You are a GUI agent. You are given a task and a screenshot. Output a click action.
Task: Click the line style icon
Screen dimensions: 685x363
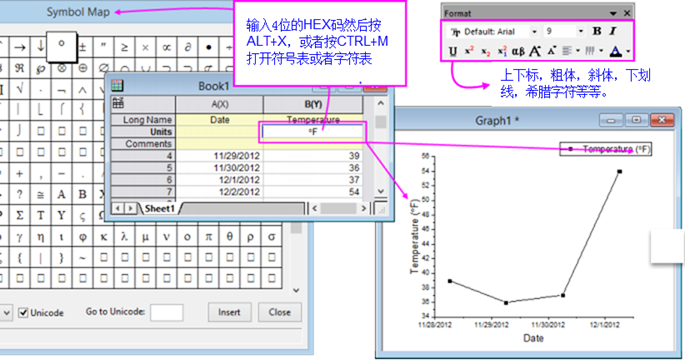pyautogui.click(x=590, y=51)
